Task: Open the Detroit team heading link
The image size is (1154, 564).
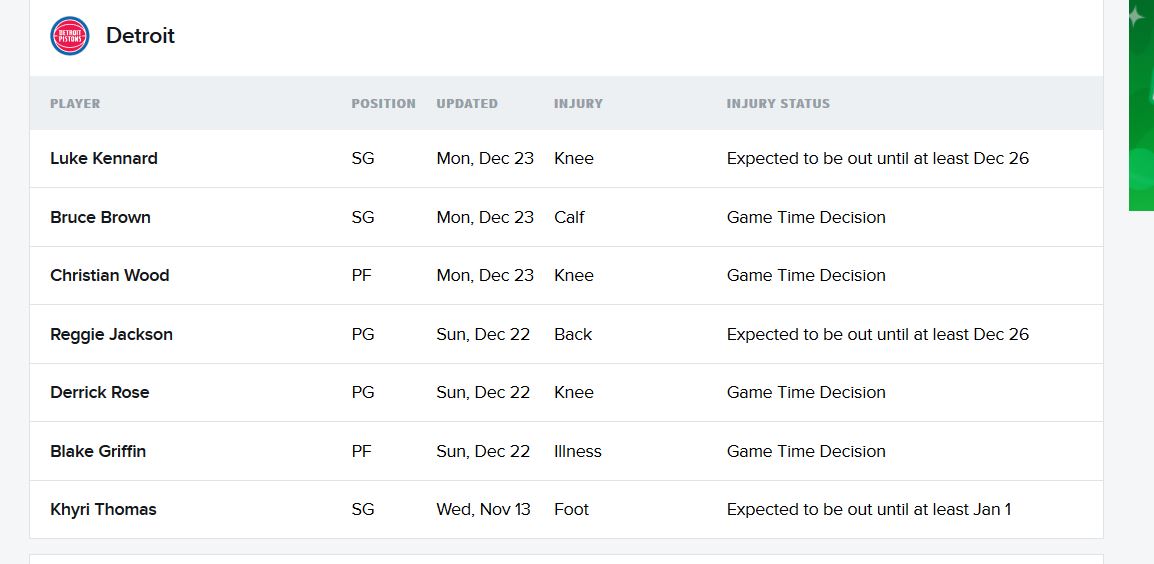Action: (x=140, y=36)
